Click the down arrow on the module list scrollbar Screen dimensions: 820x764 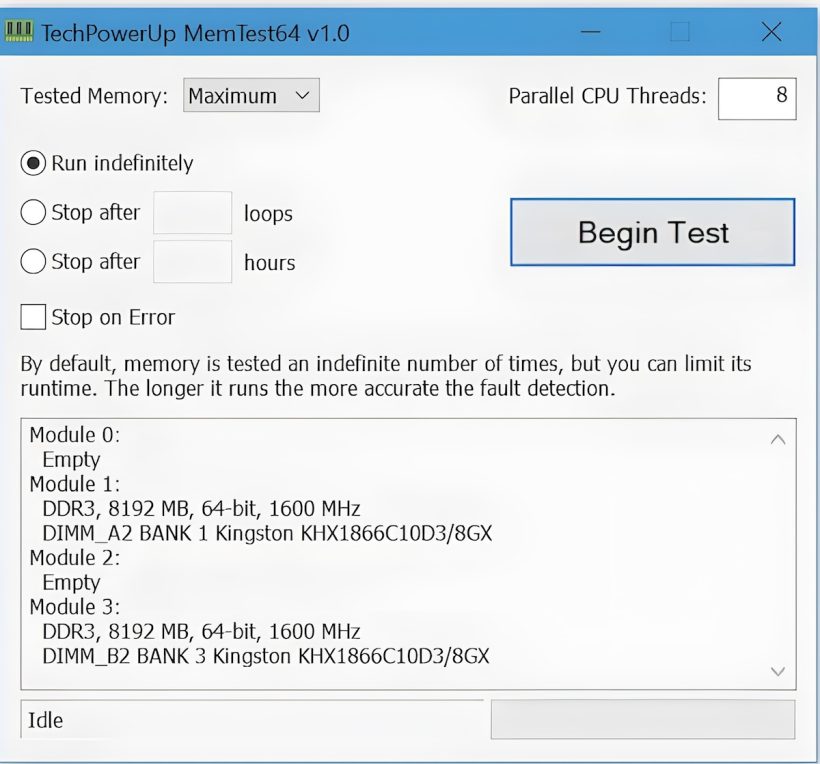click(779, 673)
